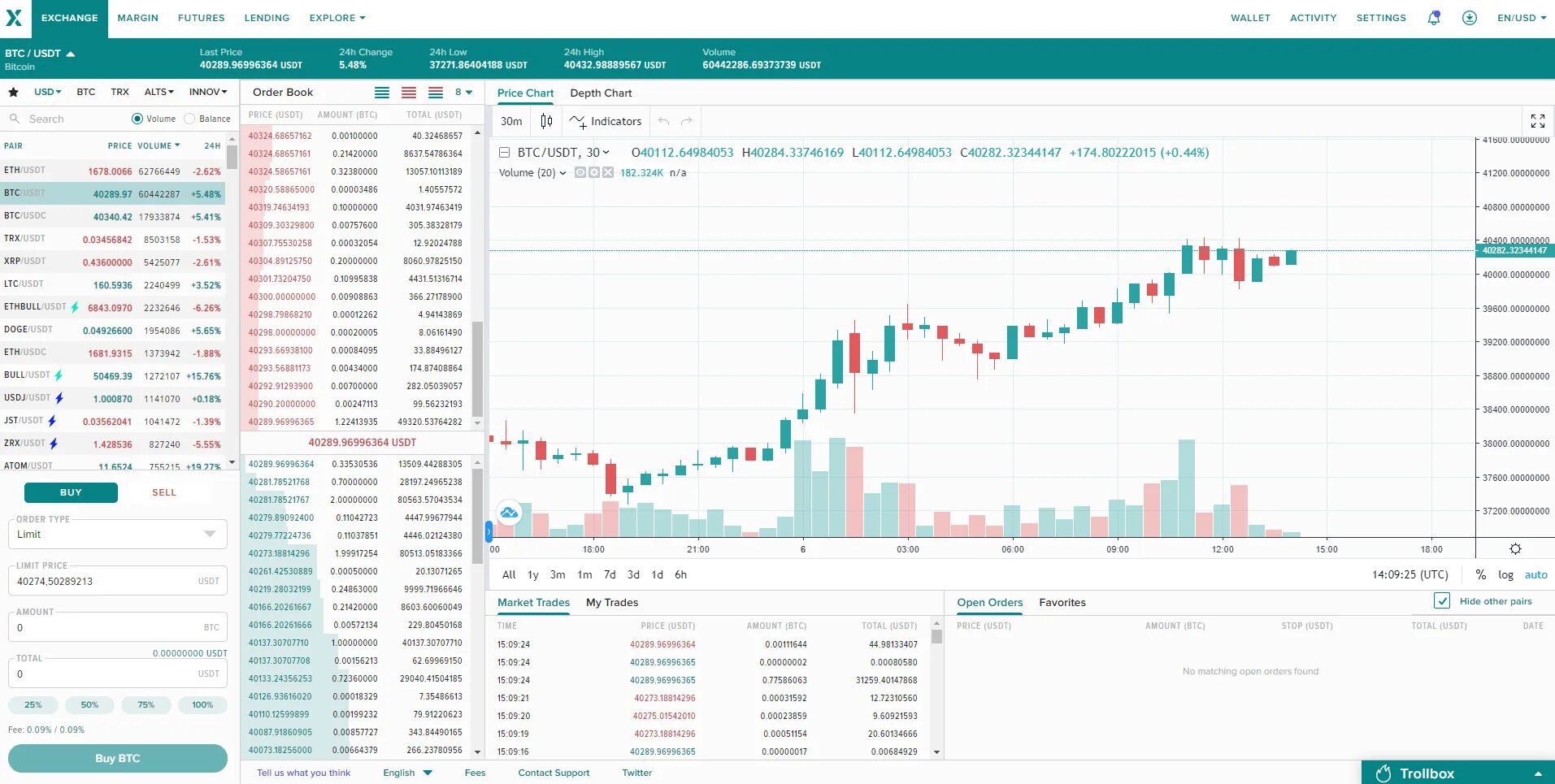This screenshot has height=784, width=1555.
Task: Undo last chart action
Action: click(x=664, y=121)
